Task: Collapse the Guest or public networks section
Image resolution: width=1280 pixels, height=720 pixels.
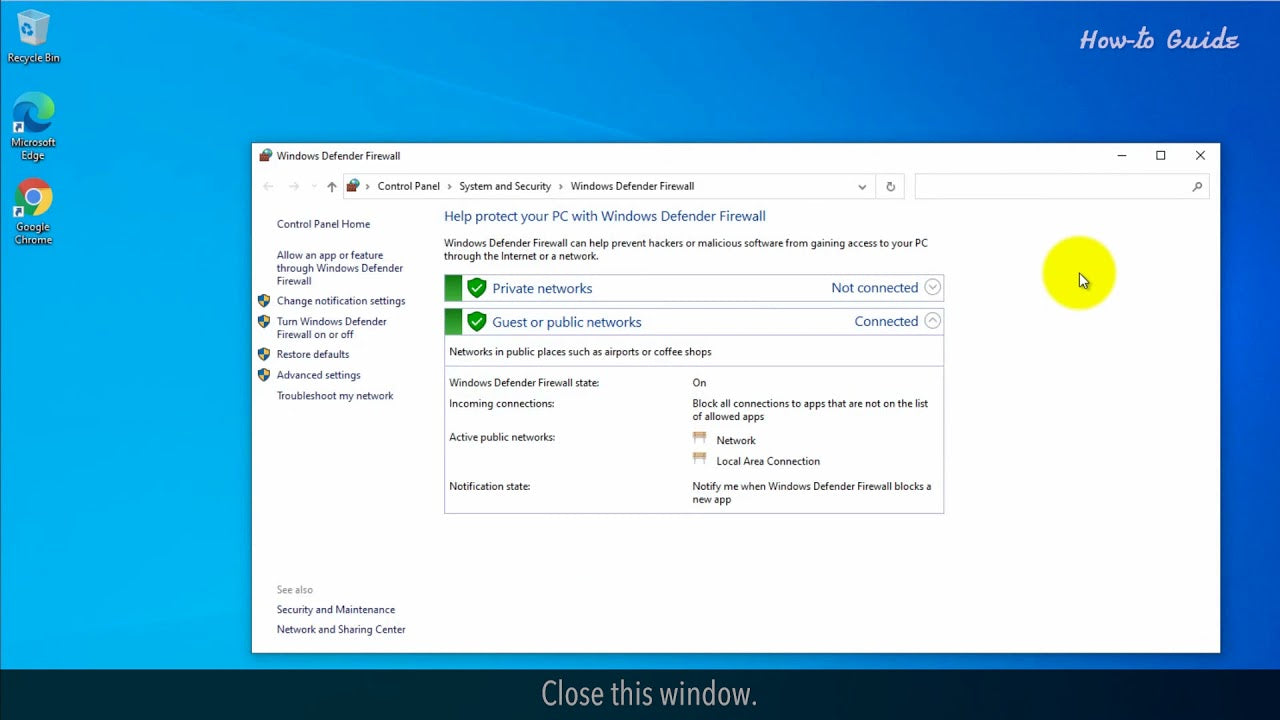Action: pyautogui.click(x=932, y=322)
